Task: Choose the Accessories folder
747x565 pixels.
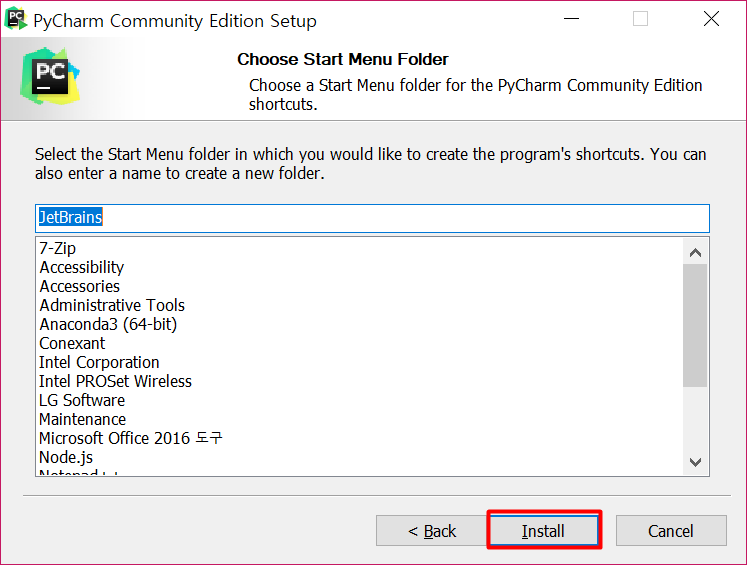Action: (80, 286)
